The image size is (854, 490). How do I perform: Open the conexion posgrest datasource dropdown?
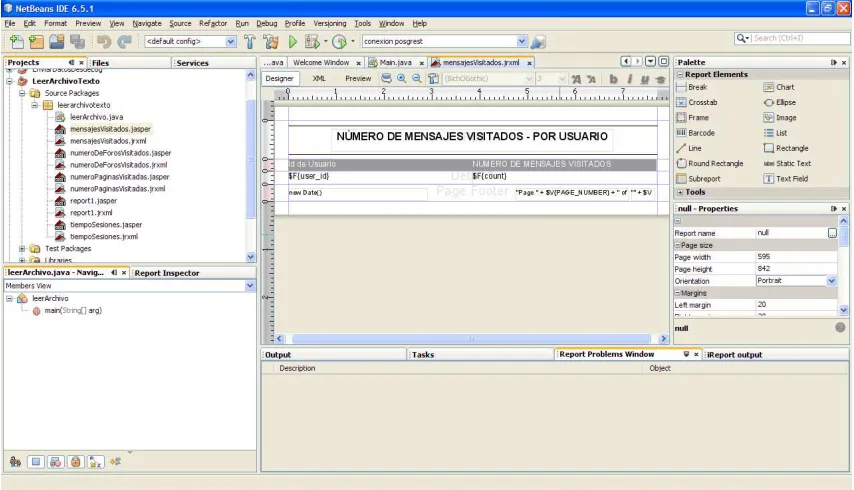521,41
